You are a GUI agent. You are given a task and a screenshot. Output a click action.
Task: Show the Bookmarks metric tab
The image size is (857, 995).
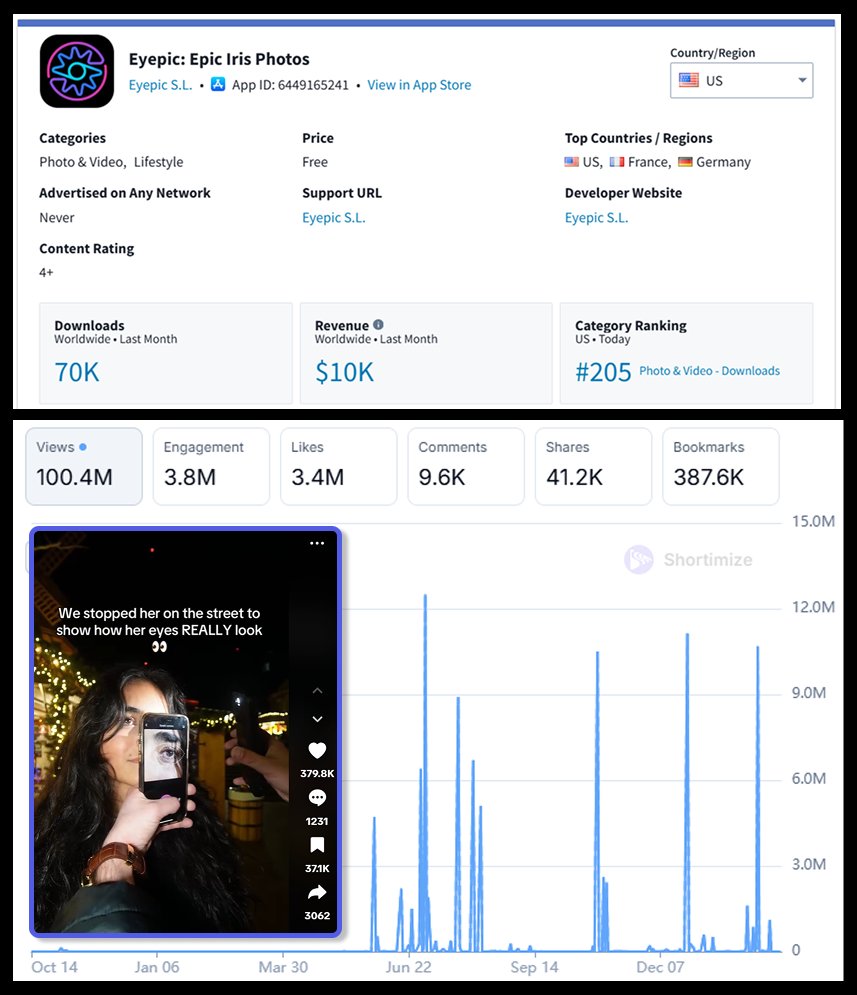pos(720,466)
